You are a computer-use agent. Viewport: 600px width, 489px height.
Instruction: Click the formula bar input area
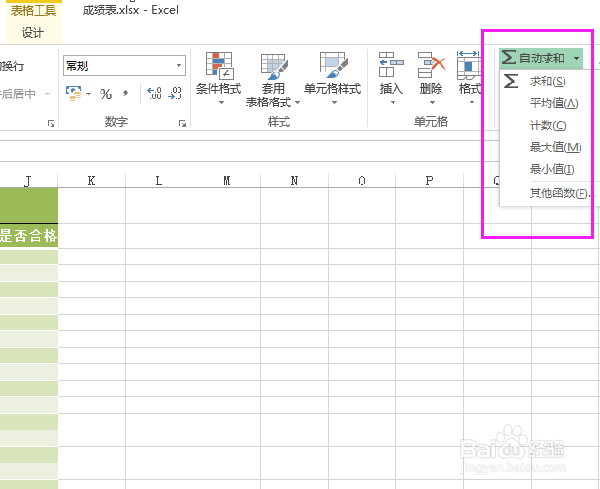click(249, 151)
